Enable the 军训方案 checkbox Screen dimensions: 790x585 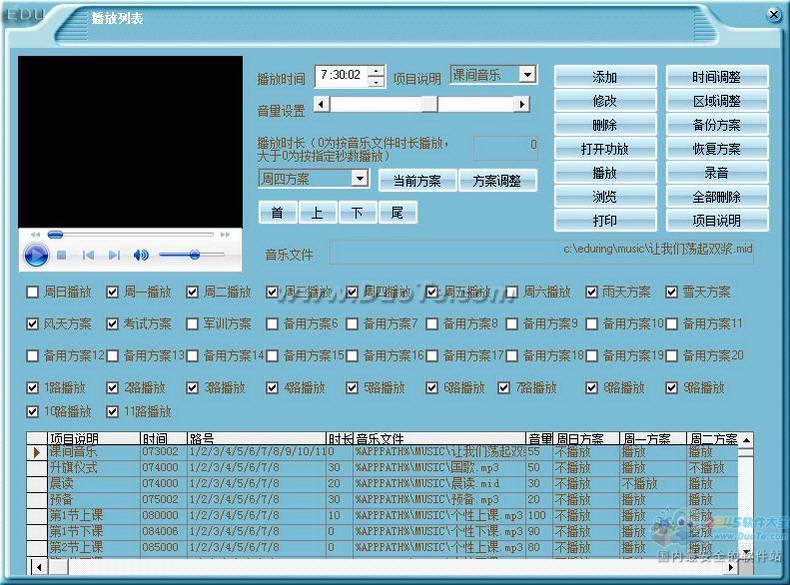pos(193,324)
